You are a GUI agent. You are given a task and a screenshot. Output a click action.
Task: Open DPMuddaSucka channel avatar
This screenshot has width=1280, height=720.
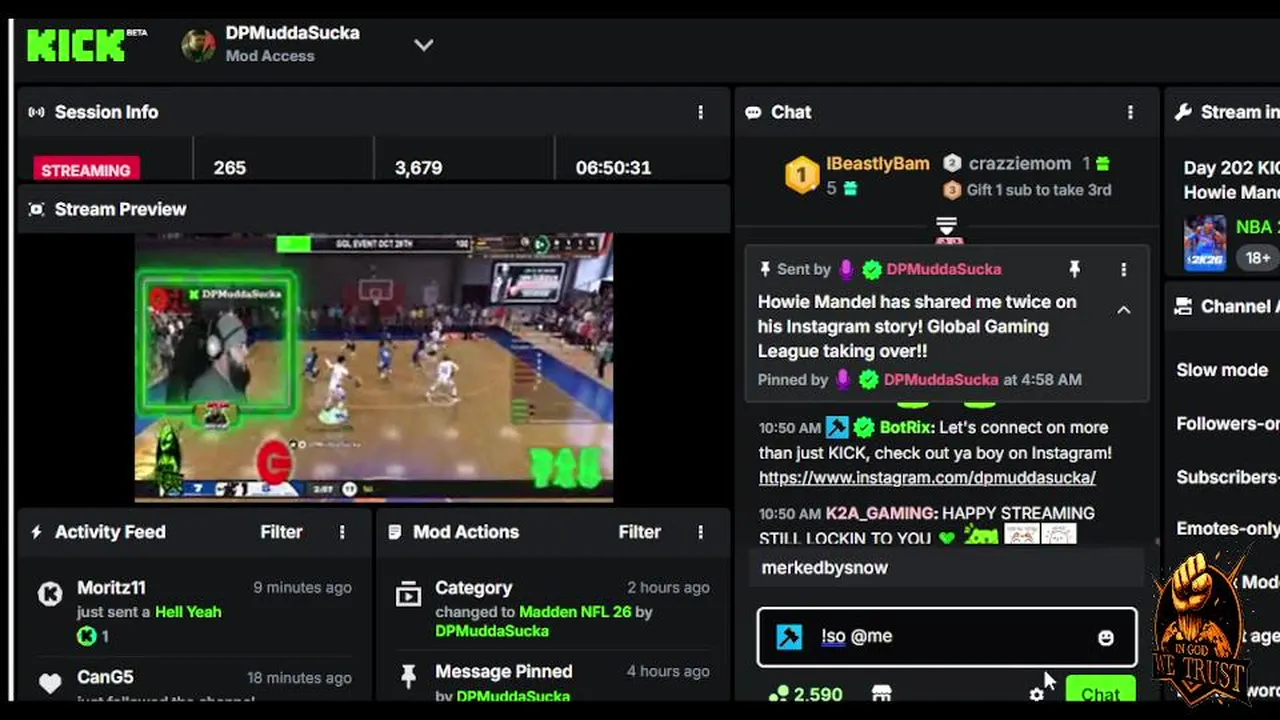pyautogui.click(x=198, y=45)
